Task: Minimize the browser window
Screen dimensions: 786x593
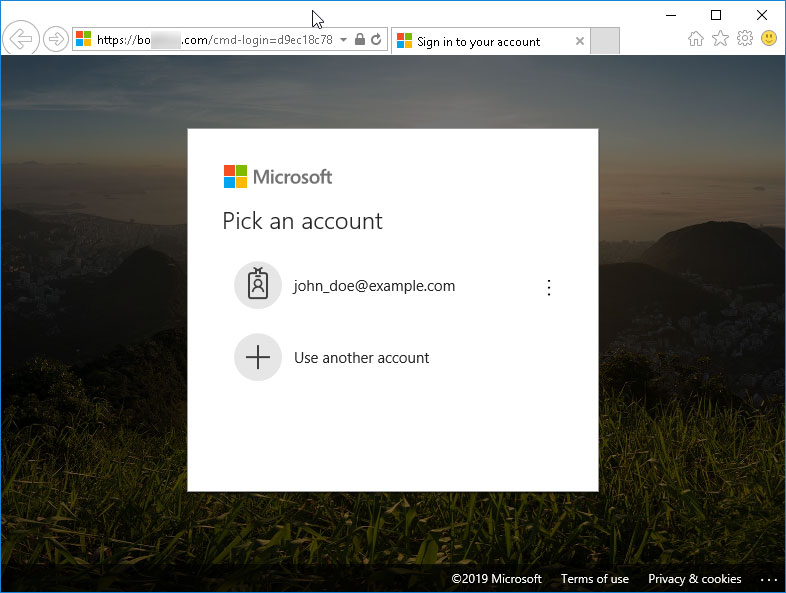Action: pyautogui.click(x=671, y=15)
